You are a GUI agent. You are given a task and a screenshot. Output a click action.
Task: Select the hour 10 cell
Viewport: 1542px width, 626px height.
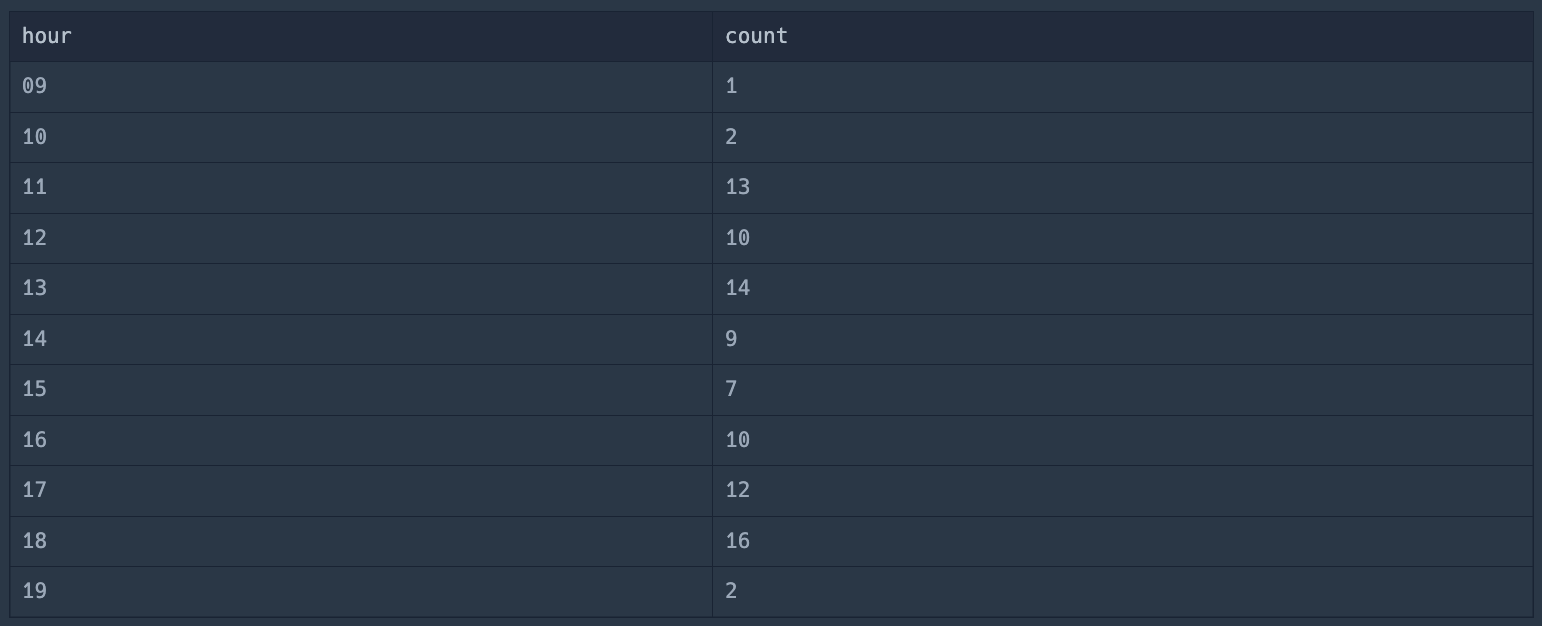[35, 137]
